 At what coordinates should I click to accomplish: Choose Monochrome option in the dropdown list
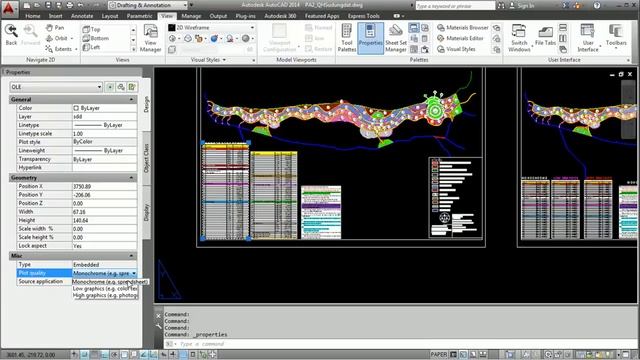pyautogui.click(x=110, y=282)
